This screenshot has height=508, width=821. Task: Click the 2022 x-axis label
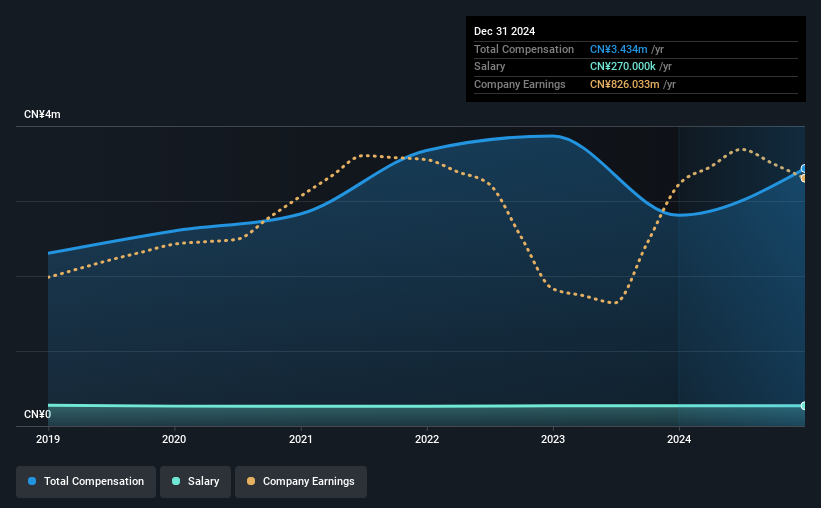click(427, 439)
